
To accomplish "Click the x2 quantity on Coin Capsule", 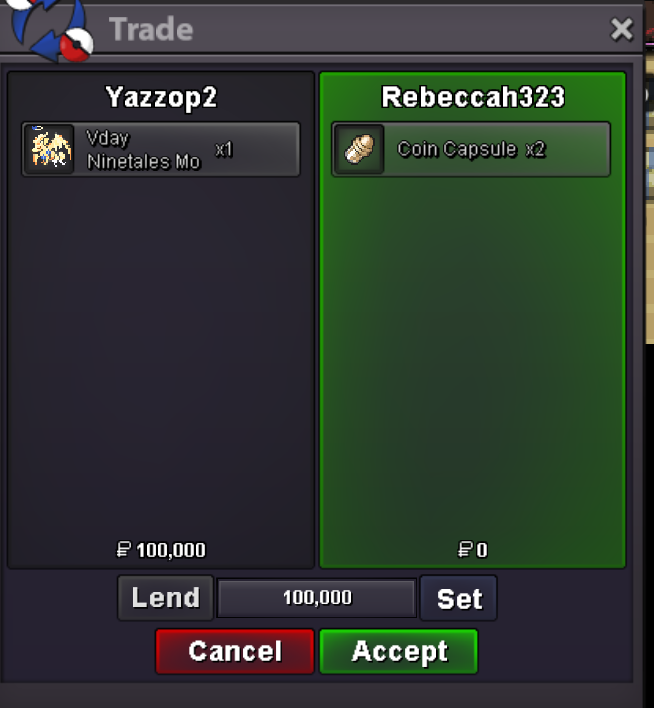I will tap(536, 149).
